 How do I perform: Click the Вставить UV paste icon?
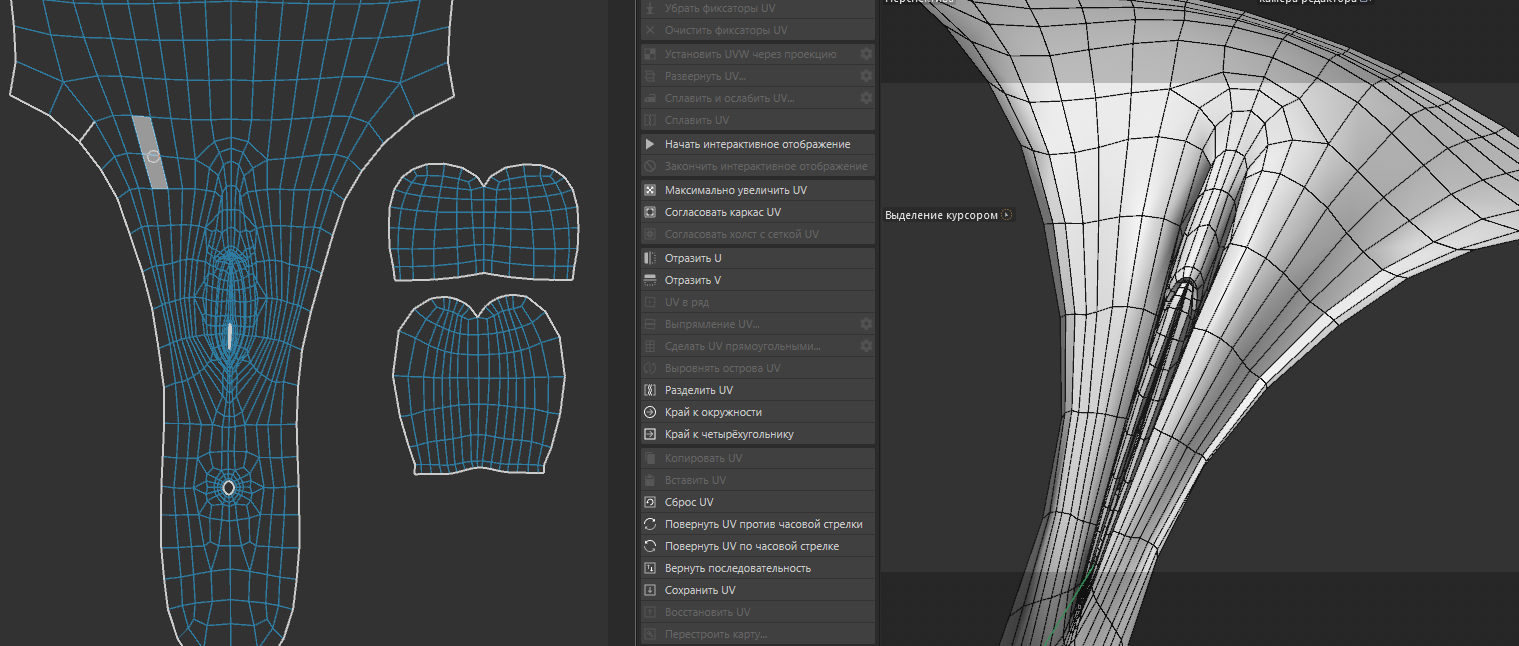click(x=650, y=480)
